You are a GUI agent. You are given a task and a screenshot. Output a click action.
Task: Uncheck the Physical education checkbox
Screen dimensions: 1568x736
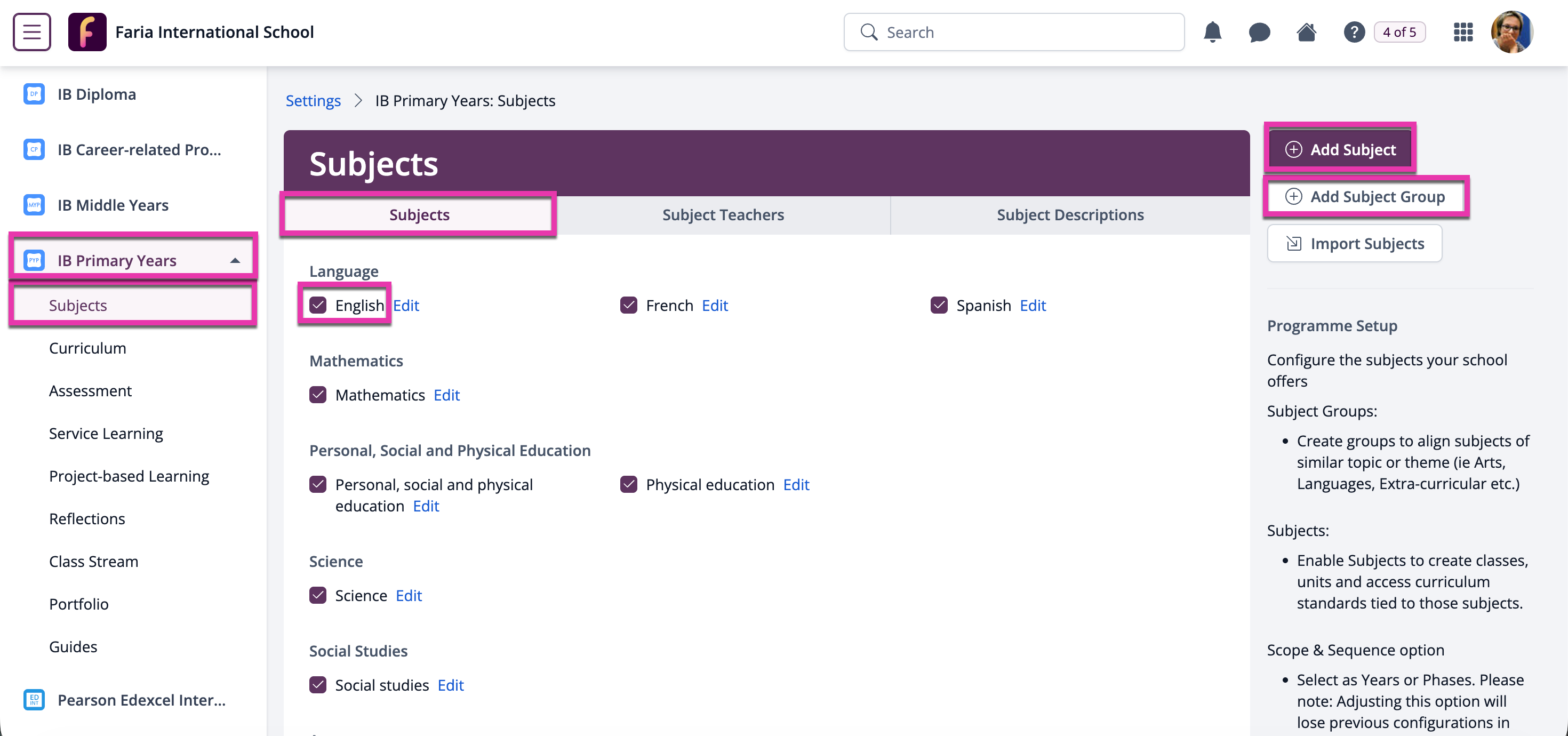[629, 485]
